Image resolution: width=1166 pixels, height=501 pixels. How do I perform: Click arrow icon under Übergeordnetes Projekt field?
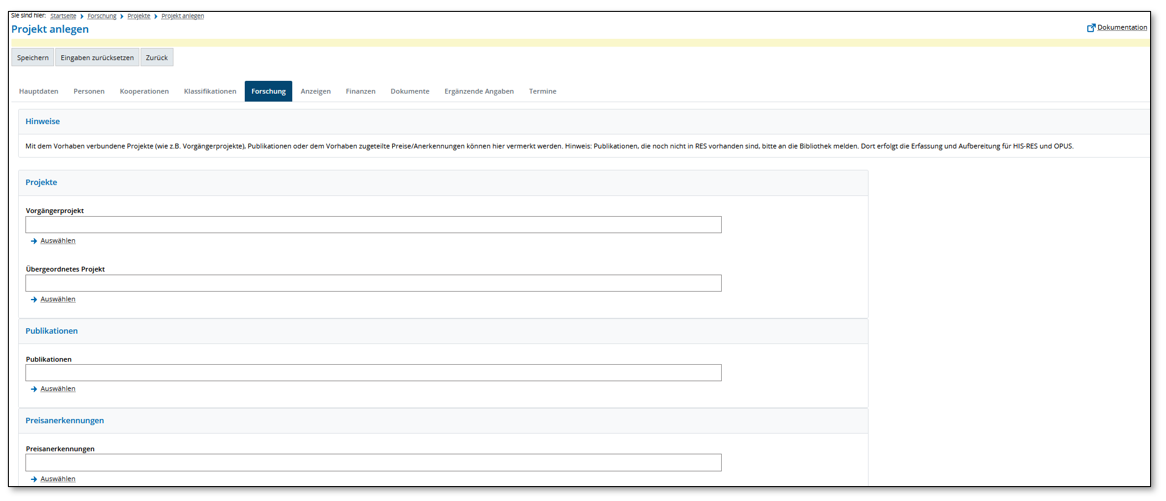(x=34, y=300)
